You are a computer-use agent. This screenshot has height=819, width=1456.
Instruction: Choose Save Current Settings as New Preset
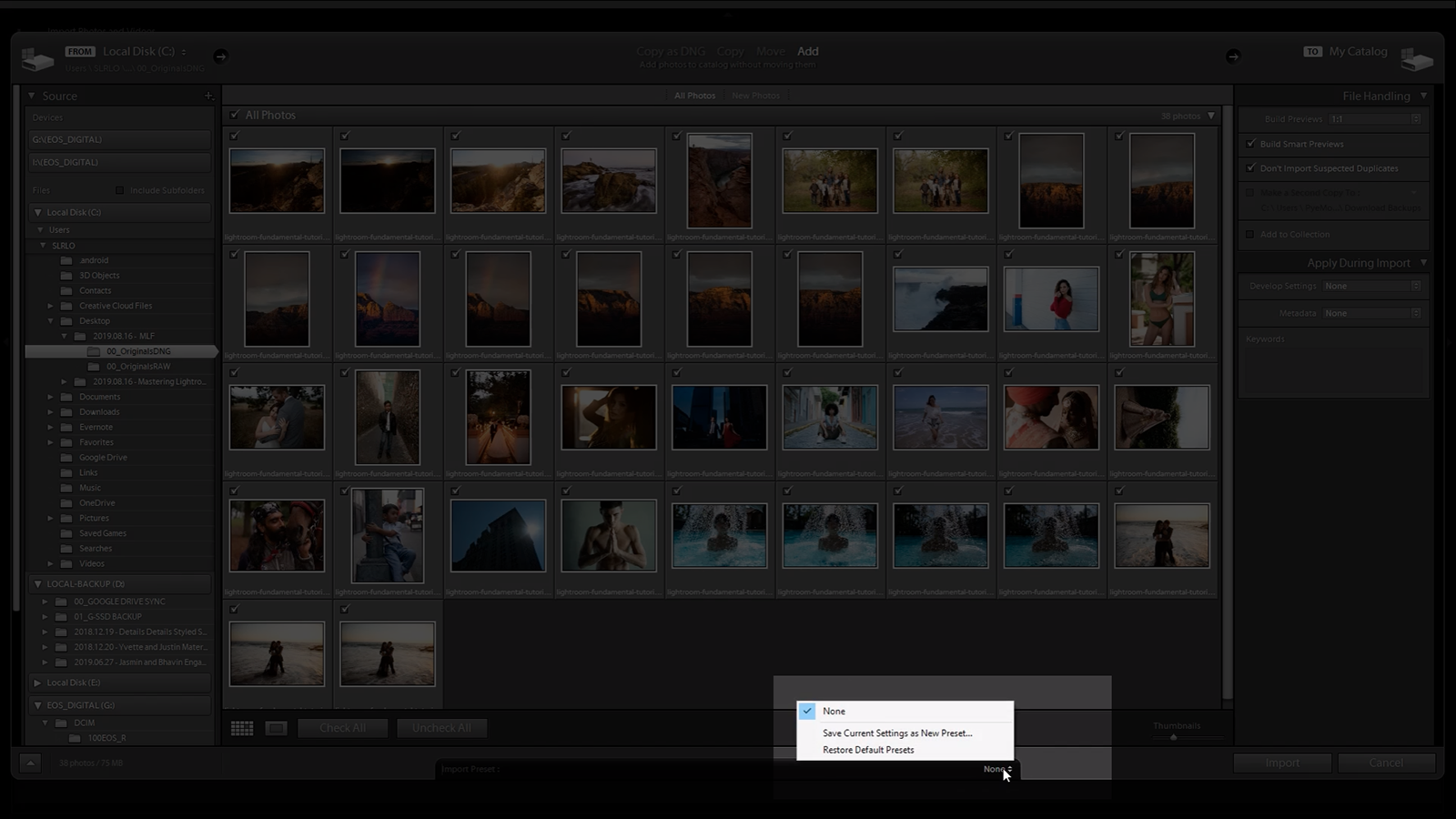click(896, 733)
